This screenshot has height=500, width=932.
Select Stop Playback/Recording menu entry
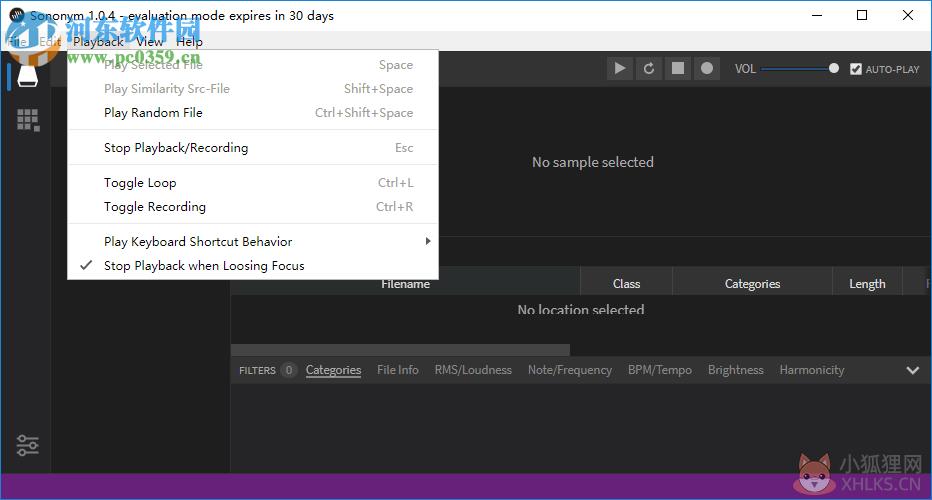coord(253,147)
